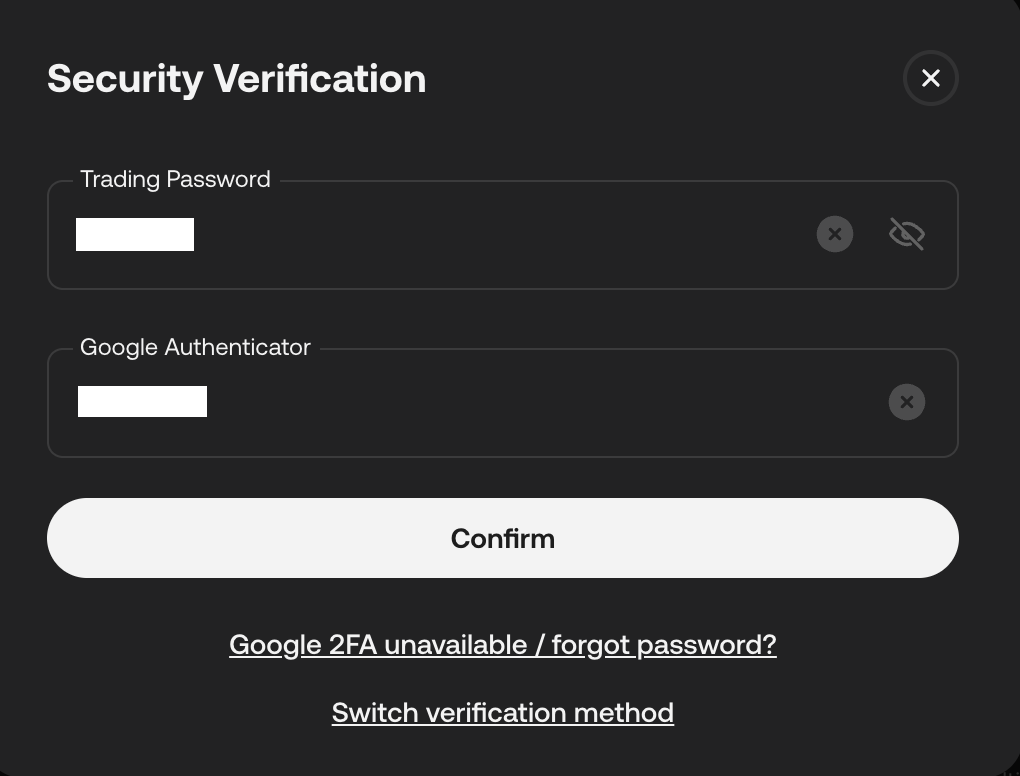The width and height of the screenshot is (1020, 776).
Task: Submit verification via Confirm
Action: (x=503, y=538)
